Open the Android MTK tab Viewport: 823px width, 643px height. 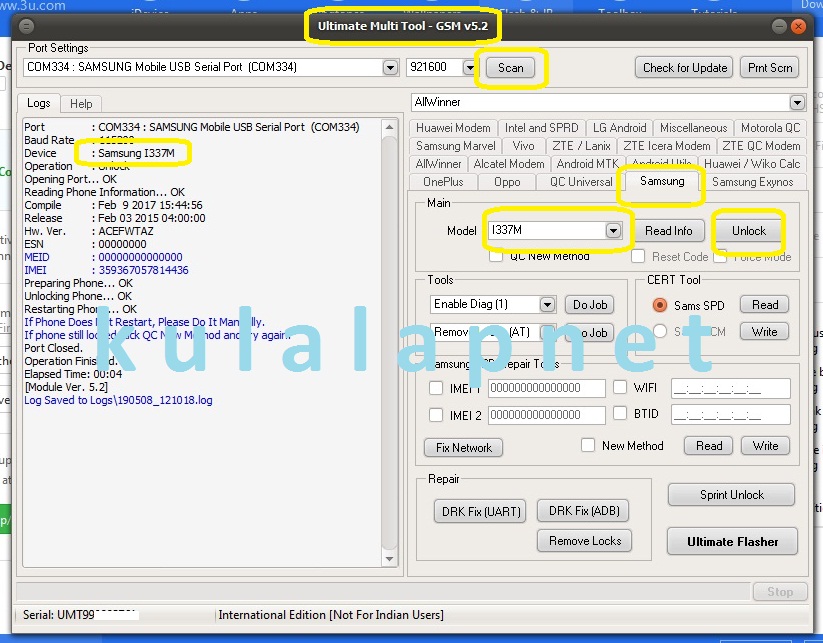pos(587,164)
